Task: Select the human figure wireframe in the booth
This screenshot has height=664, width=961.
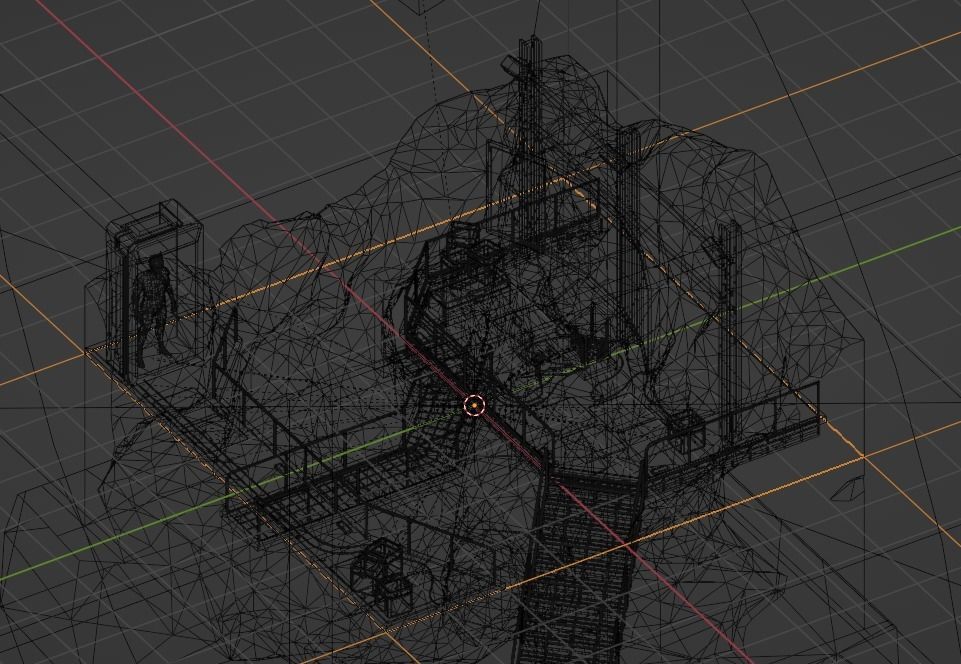Action: click(154, 311)
